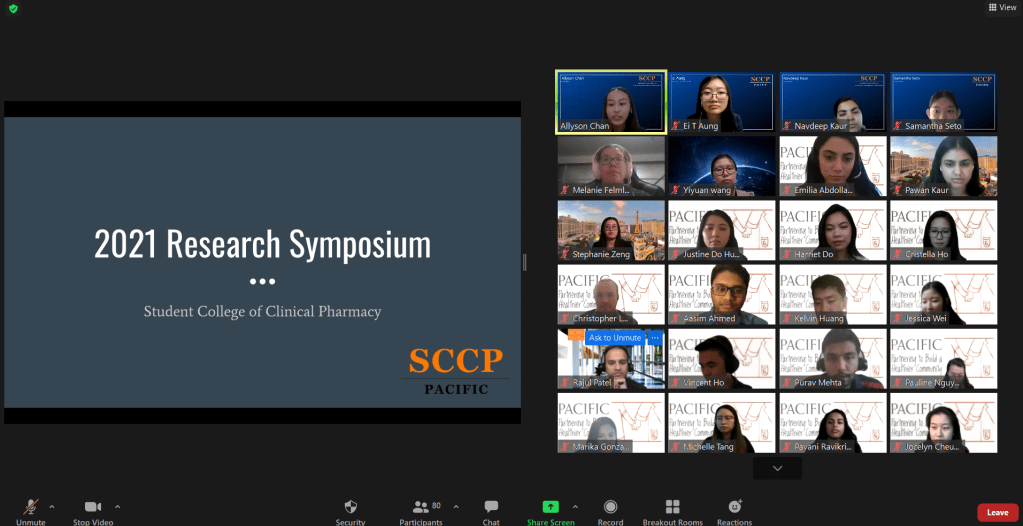Click Ask to Unmute on Rajul Patel
This screenshot has width=1023, height=526.
coord(615,338)
